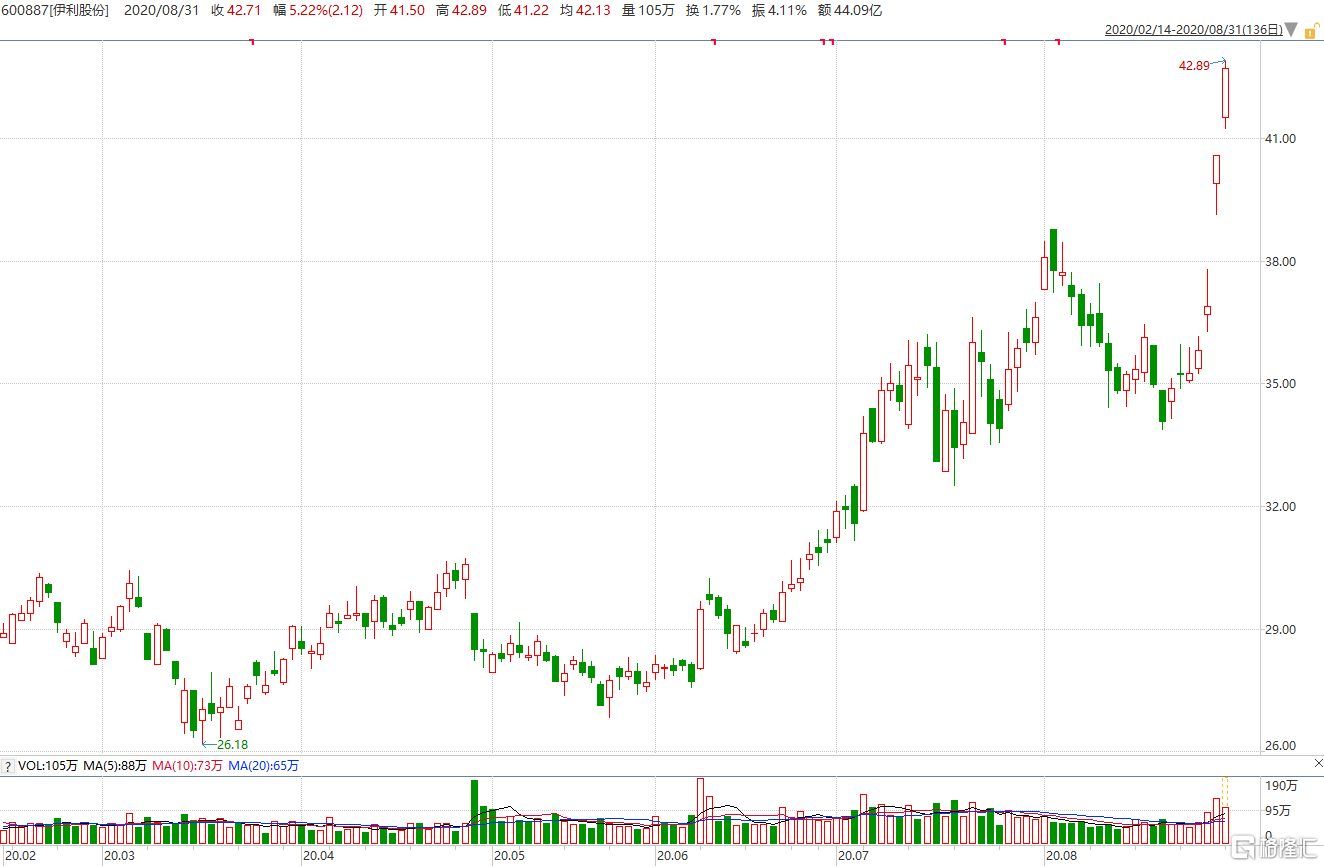
Task: Click the change value 幅 5.22%(2.12)
Action: click(x=318, y=10)
